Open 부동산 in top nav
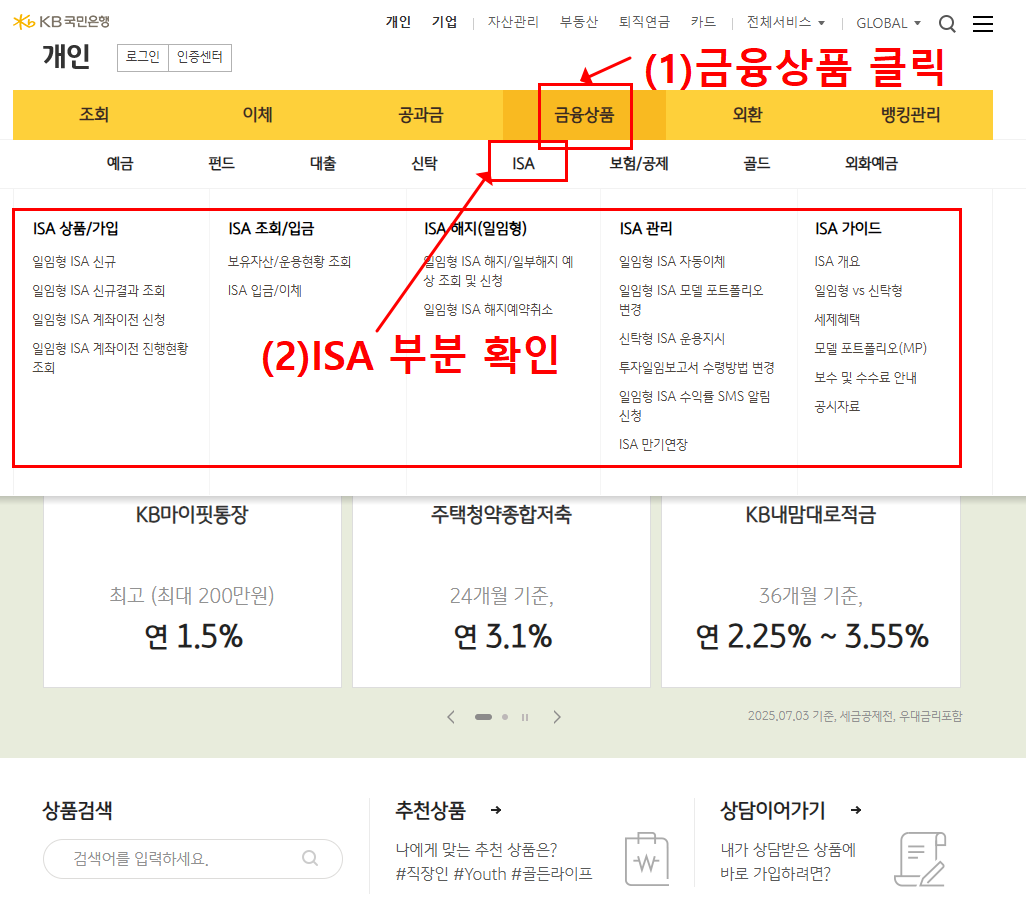Screen dimensions: 1026x917 tap(579, 22)
